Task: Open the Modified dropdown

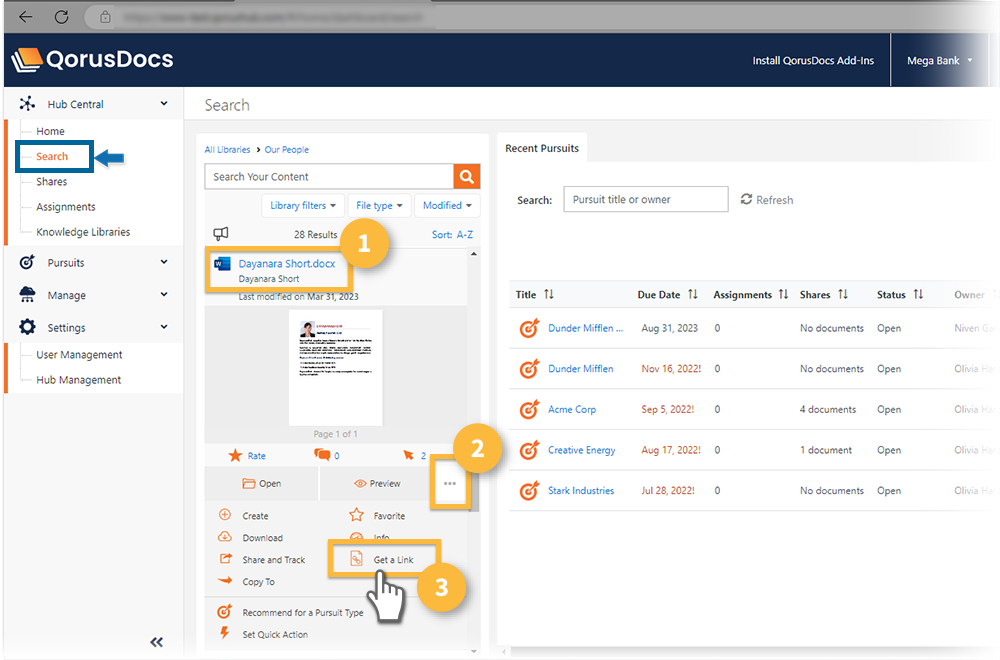Action: [x=447, y=205]
